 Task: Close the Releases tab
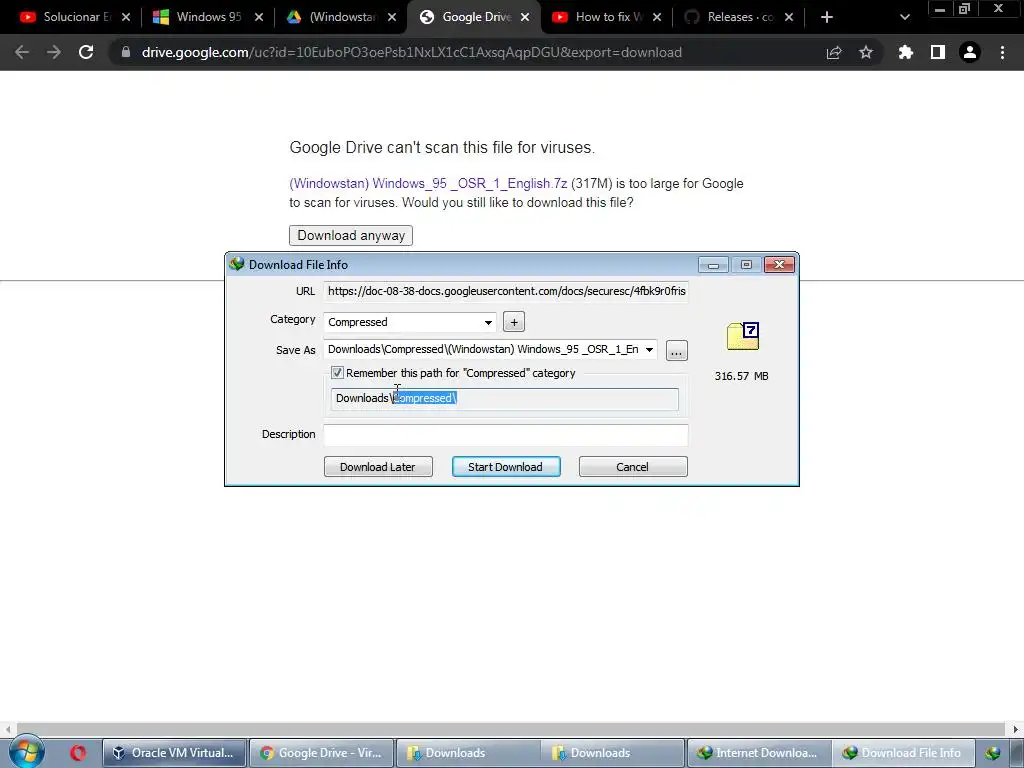pyautogui.click(x=789, y=17)
